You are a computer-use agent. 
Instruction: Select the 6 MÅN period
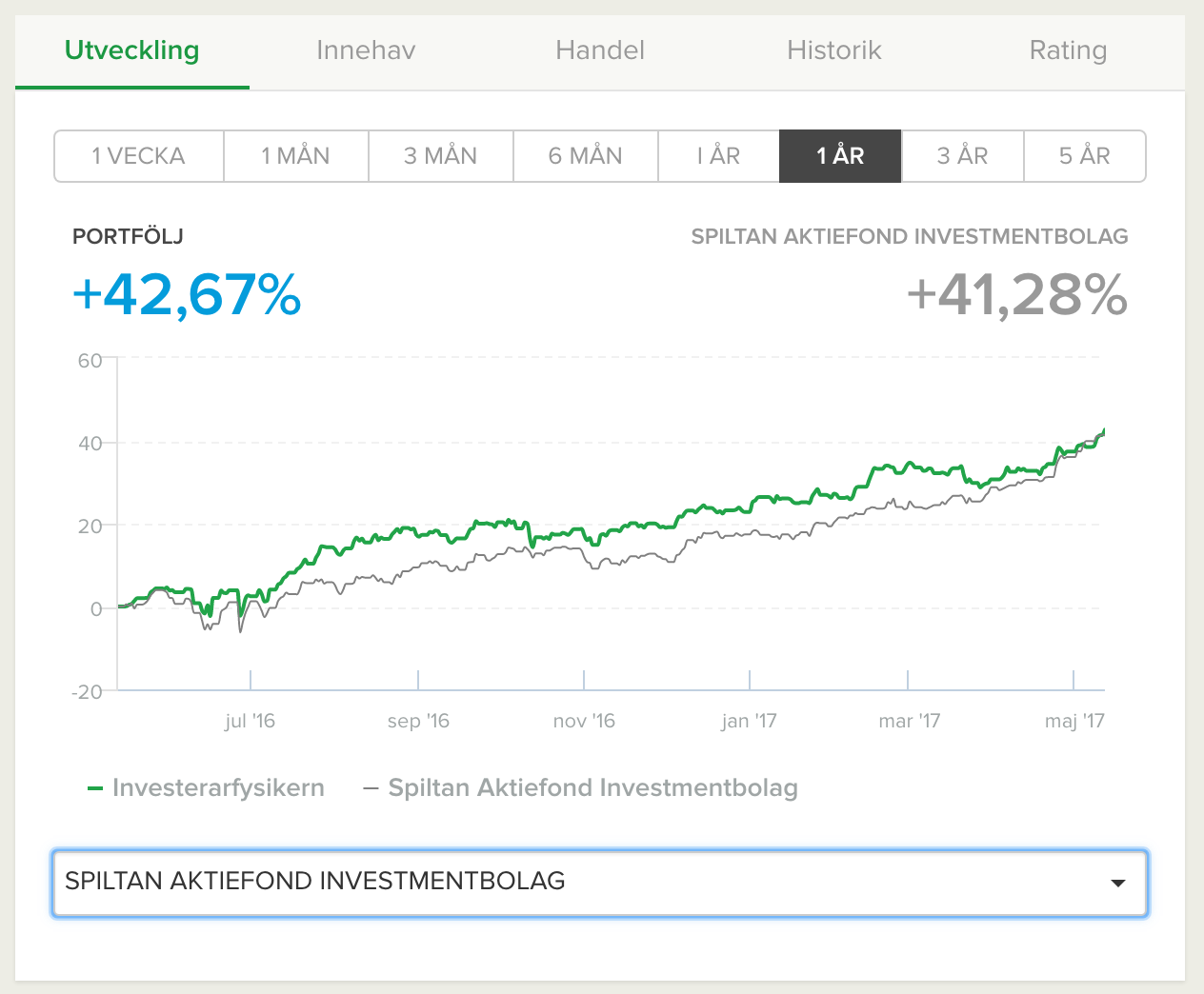coord(586,156)
